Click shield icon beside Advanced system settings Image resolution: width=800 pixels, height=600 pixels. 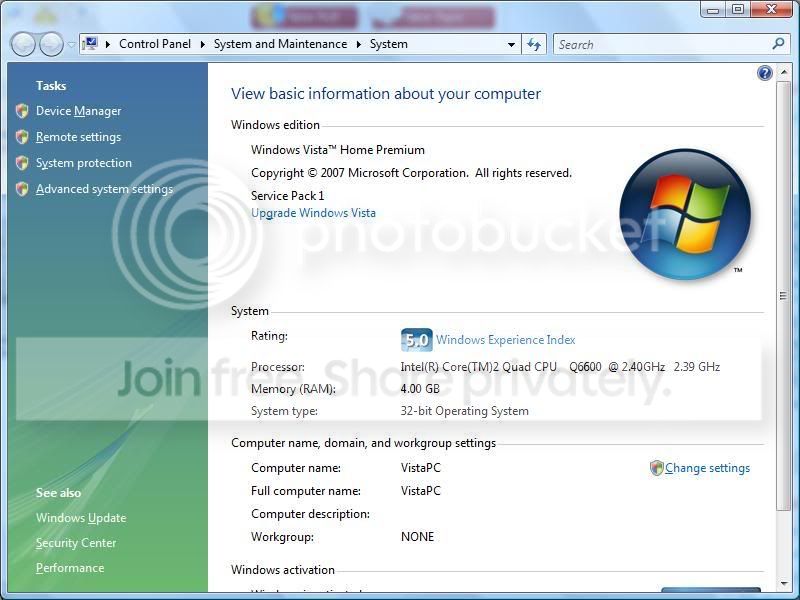22,189
